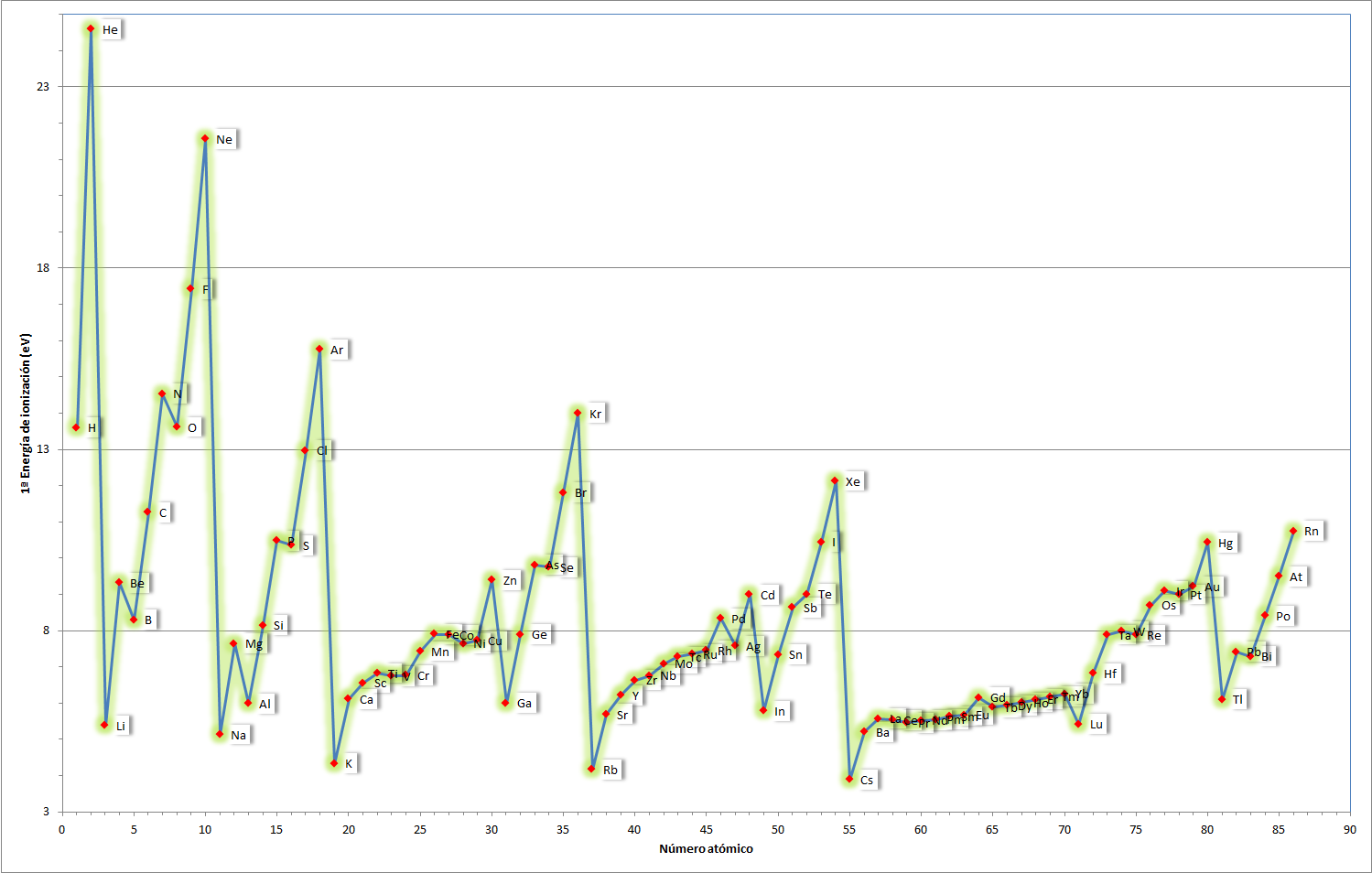Click the Zn data label
The height and width of the screenshot is (873, 1372).
510,580
